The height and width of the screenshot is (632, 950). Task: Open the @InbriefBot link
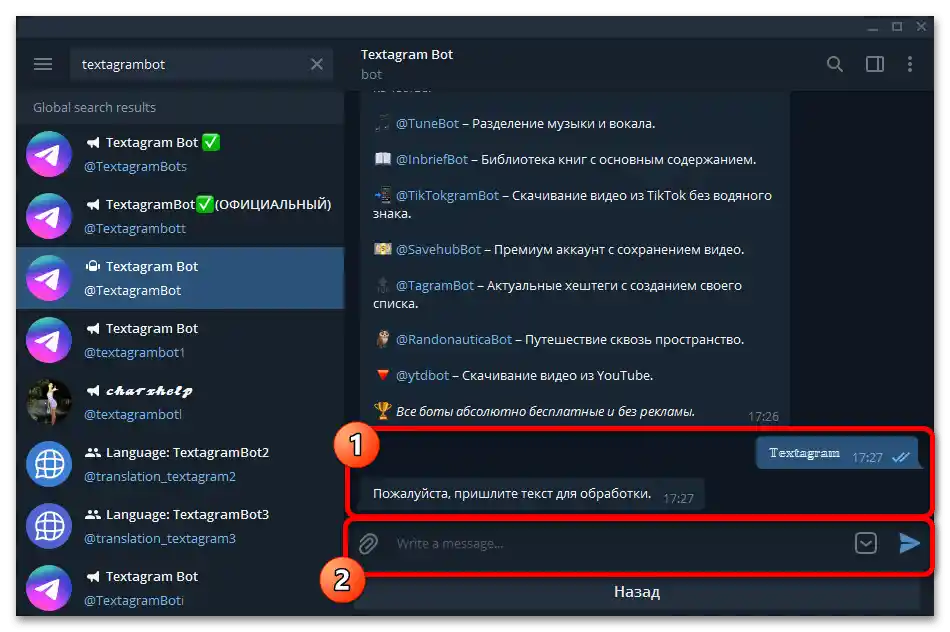431,159
